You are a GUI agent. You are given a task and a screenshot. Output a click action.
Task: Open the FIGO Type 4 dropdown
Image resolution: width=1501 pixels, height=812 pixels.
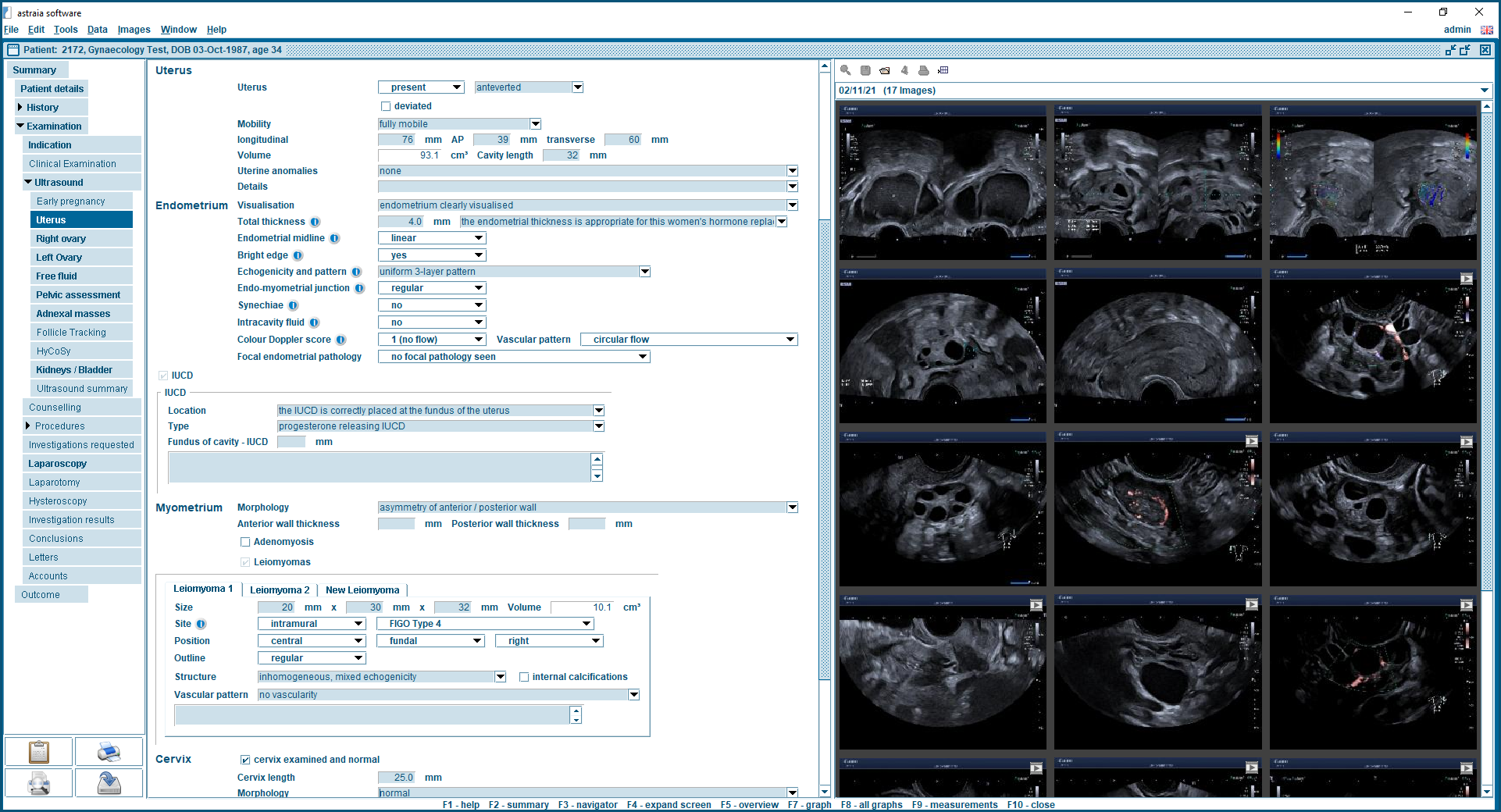tap(586, 624)
